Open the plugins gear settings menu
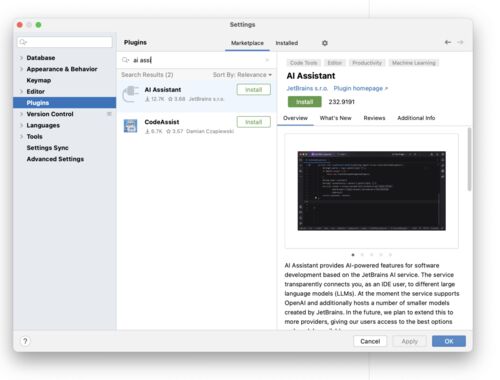The image size is (500, 380). (x=325, y=43)
